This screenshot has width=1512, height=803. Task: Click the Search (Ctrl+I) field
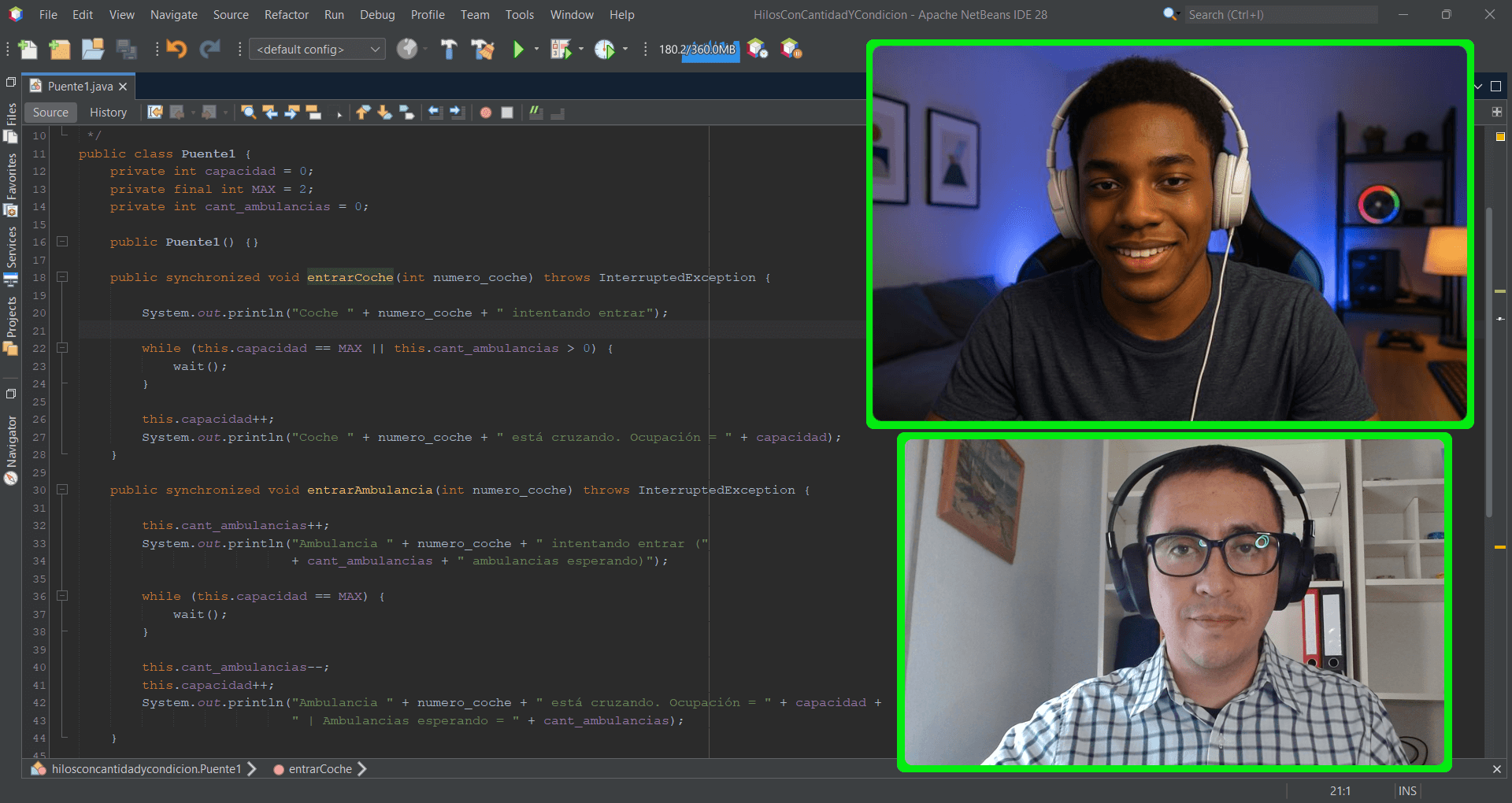coord(1280,15)
